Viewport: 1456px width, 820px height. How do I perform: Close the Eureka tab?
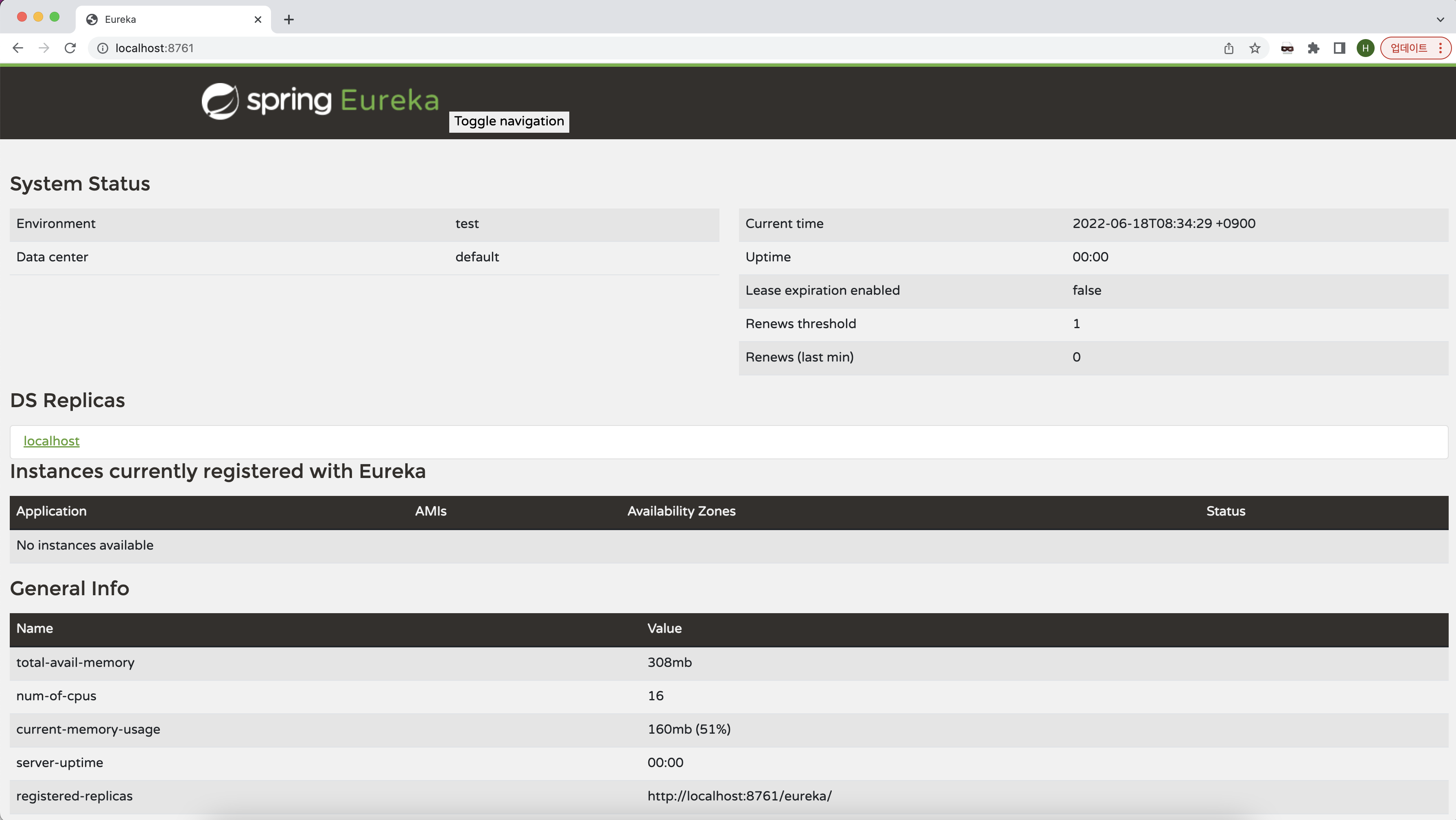pos(258,19)
